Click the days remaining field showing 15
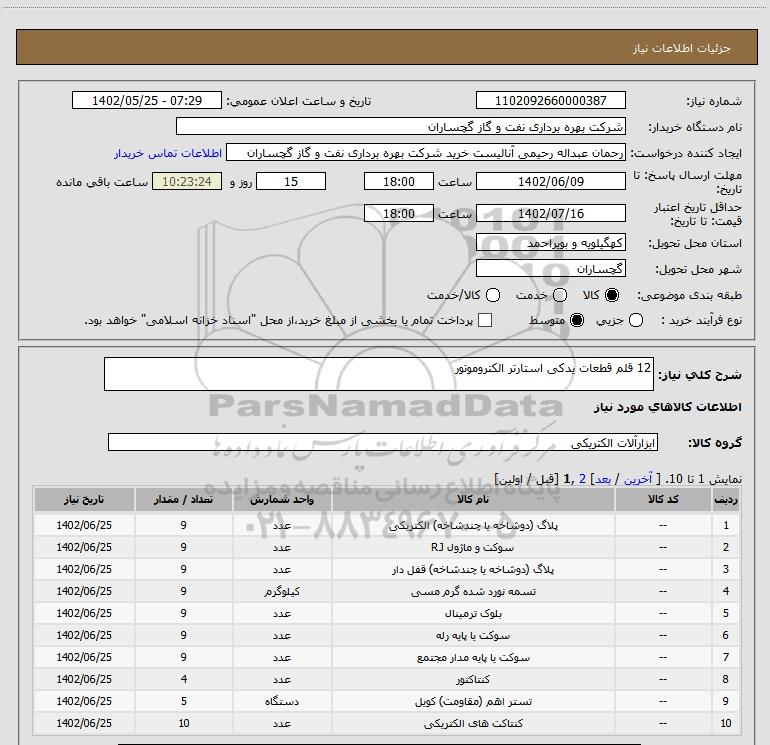Viewport: 770px width, 745px height. [x=291, y=181]
